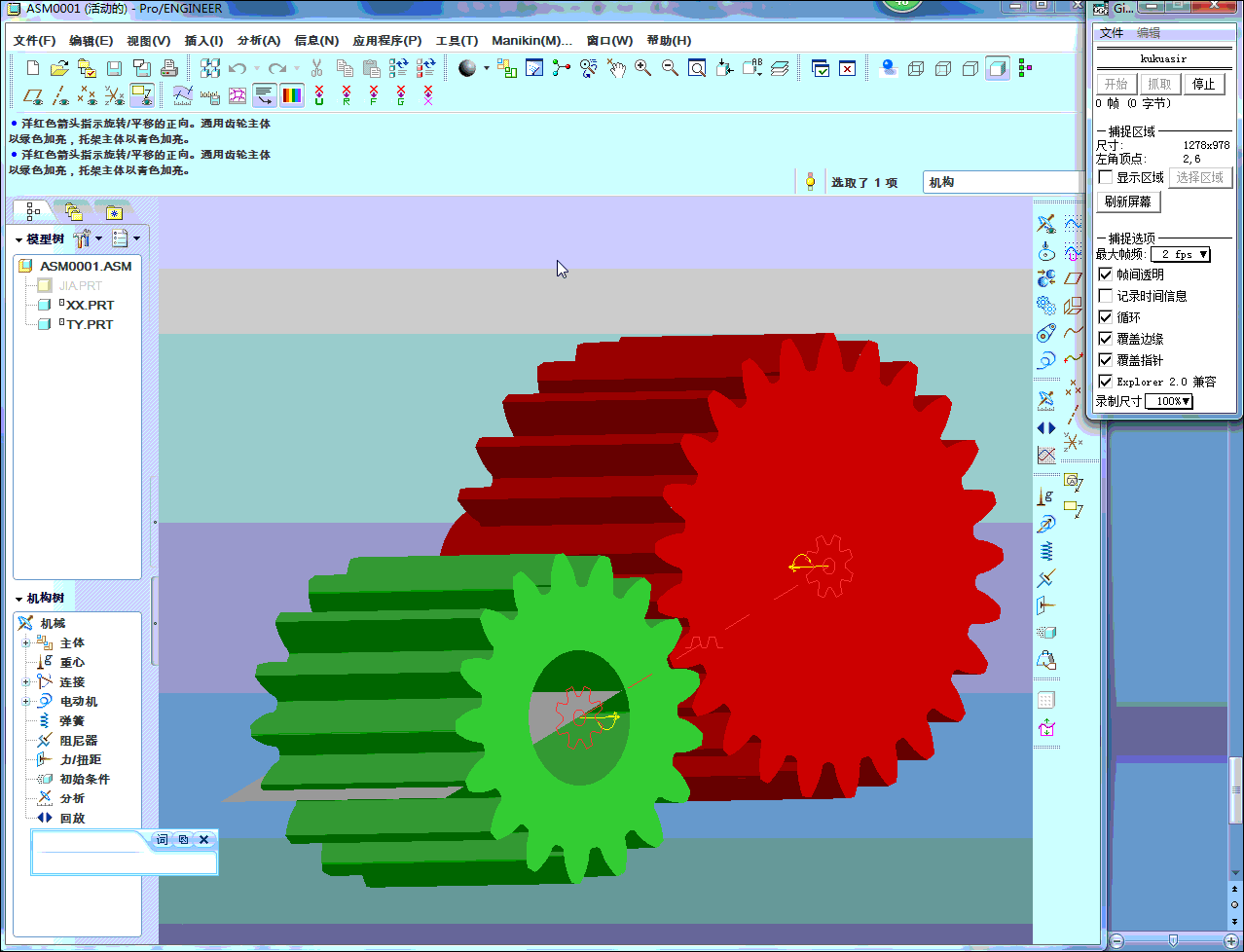
Task: Click the undo arrow icon
Action: click(x=238, y=68)
